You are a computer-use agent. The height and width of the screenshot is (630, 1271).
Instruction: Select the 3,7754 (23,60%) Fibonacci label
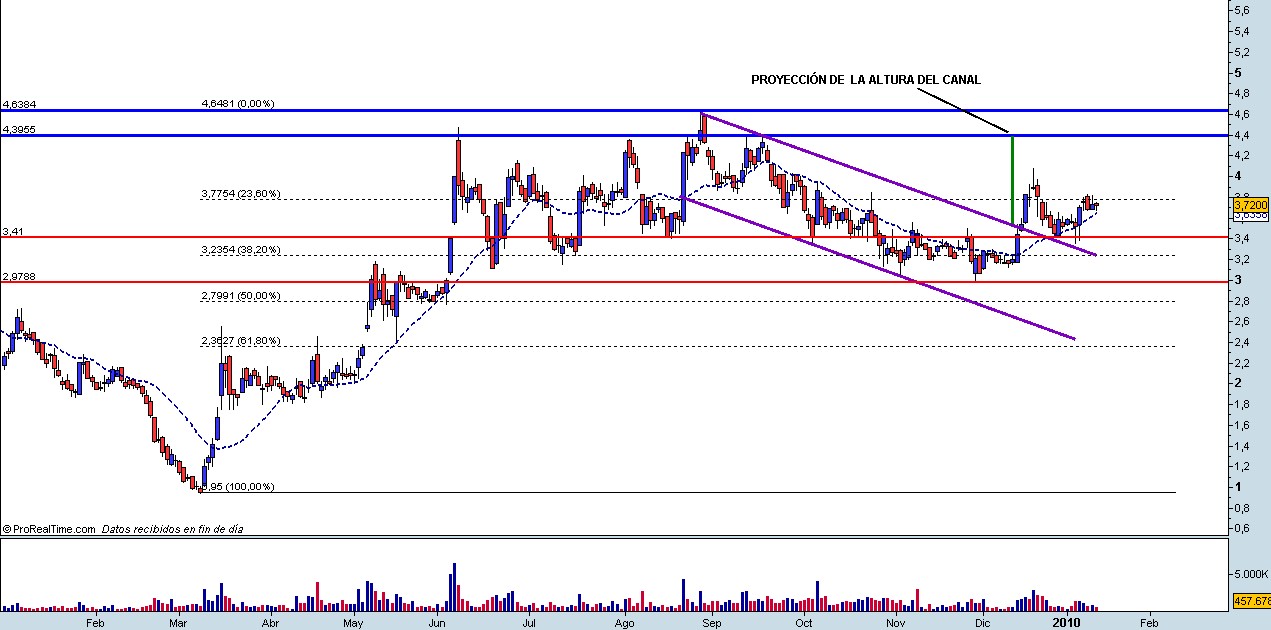click(x=241, y=194)
